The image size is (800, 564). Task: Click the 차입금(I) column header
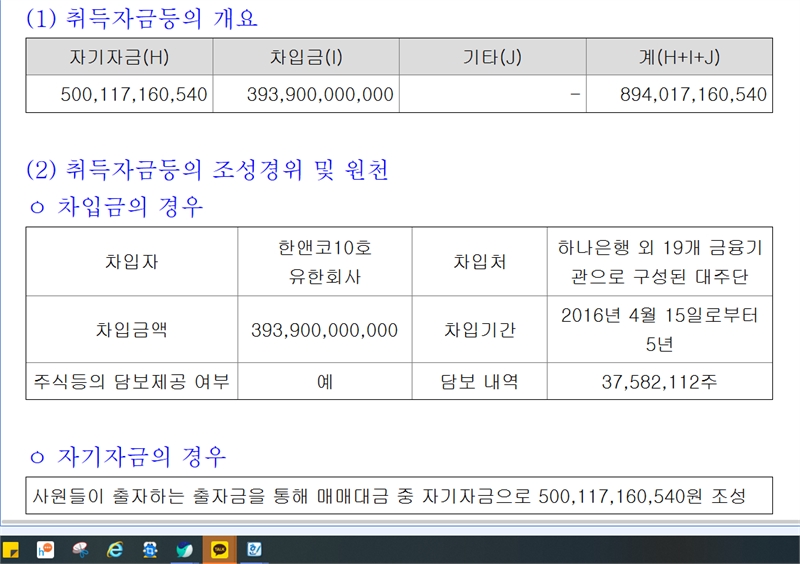(306, 57)
